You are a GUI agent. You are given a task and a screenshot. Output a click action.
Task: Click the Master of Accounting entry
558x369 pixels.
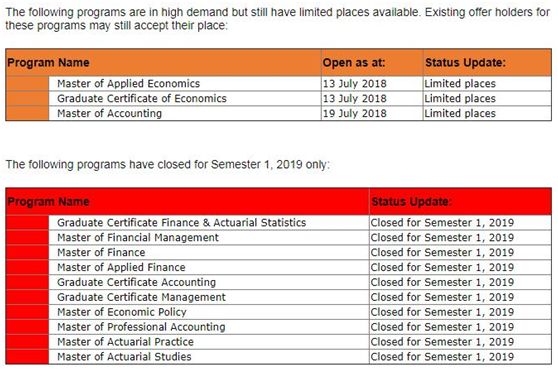click(109, 114)
